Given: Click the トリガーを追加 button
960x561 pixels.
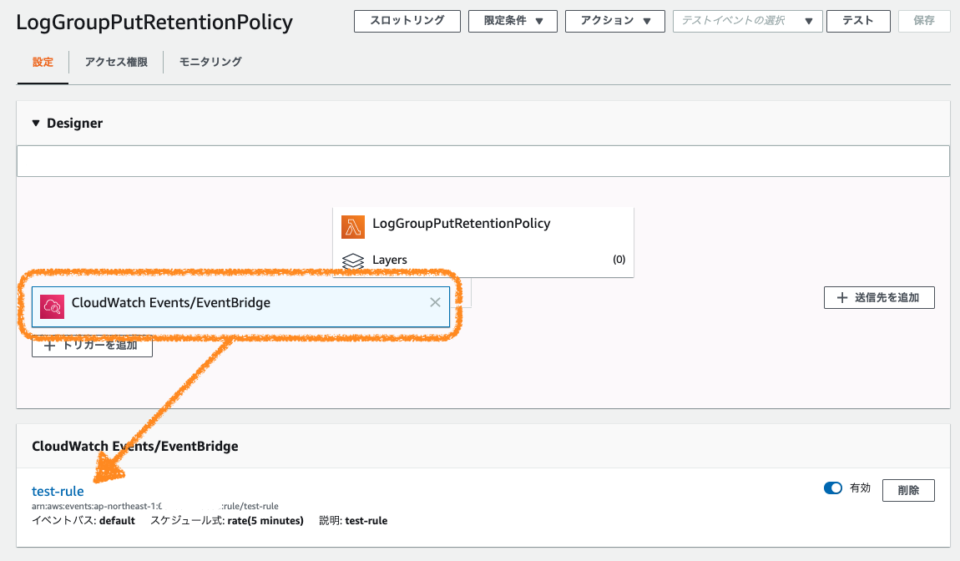Looking at the screenshot, I should (x=92, y=346).
